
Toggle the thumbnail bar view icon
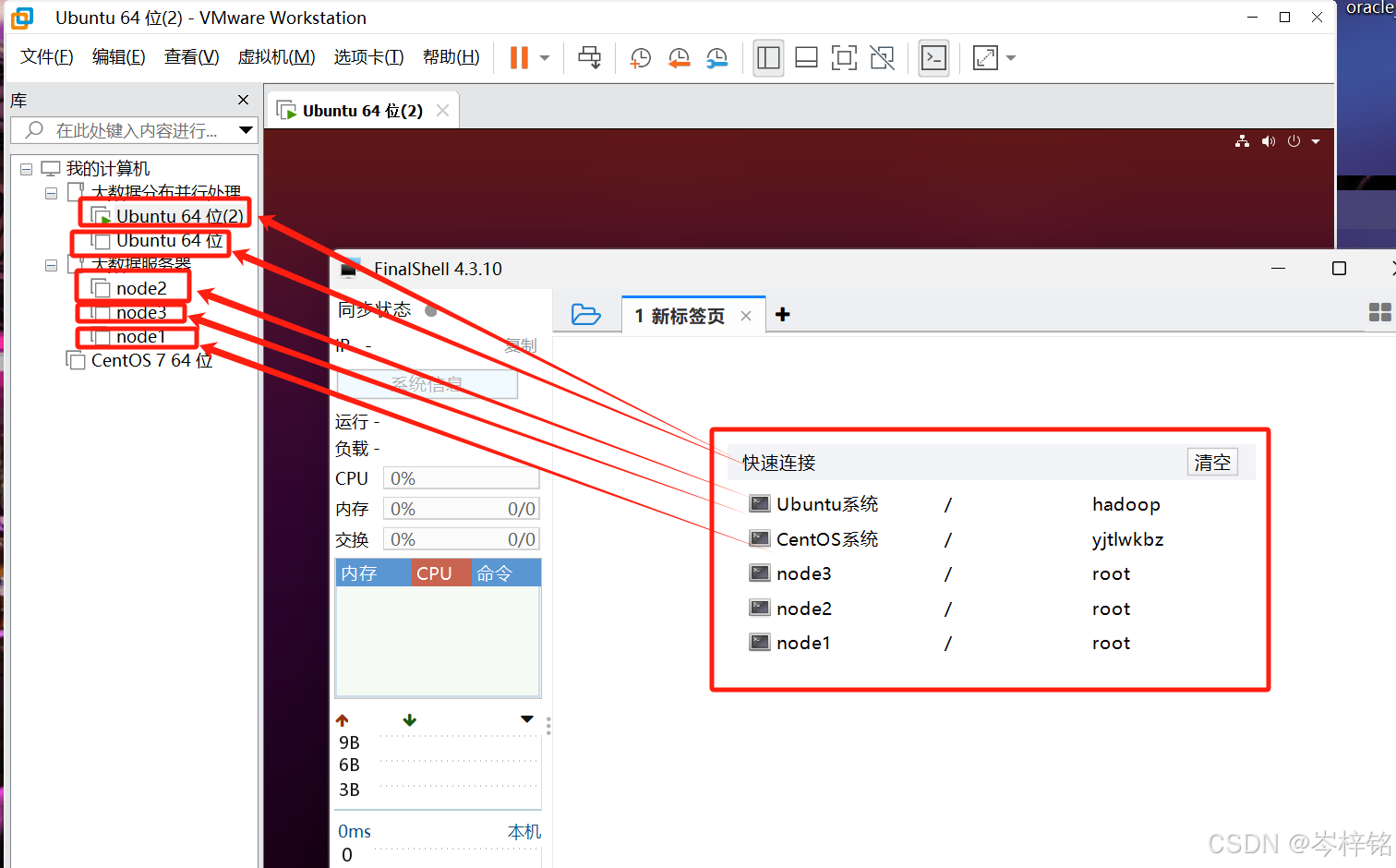[x=806, y=58]
